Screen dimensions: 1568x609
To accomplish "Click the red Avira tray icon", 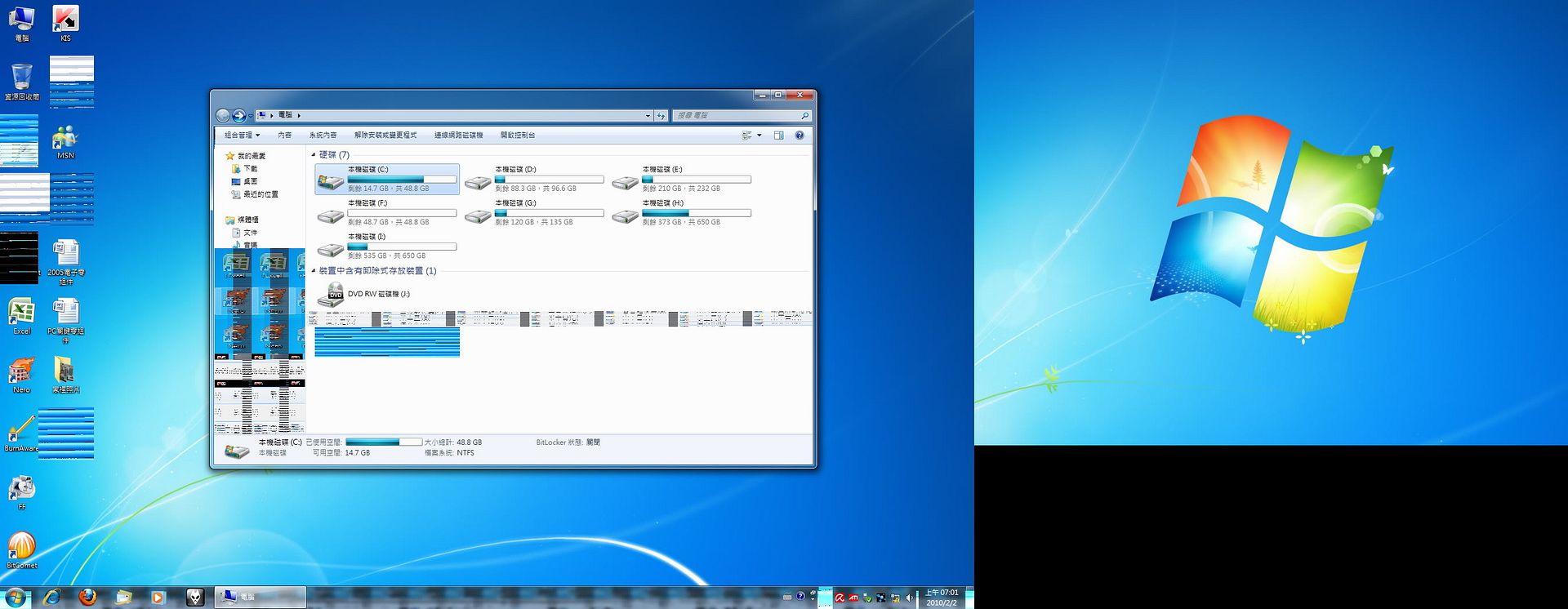I will (x=840, y=598).
